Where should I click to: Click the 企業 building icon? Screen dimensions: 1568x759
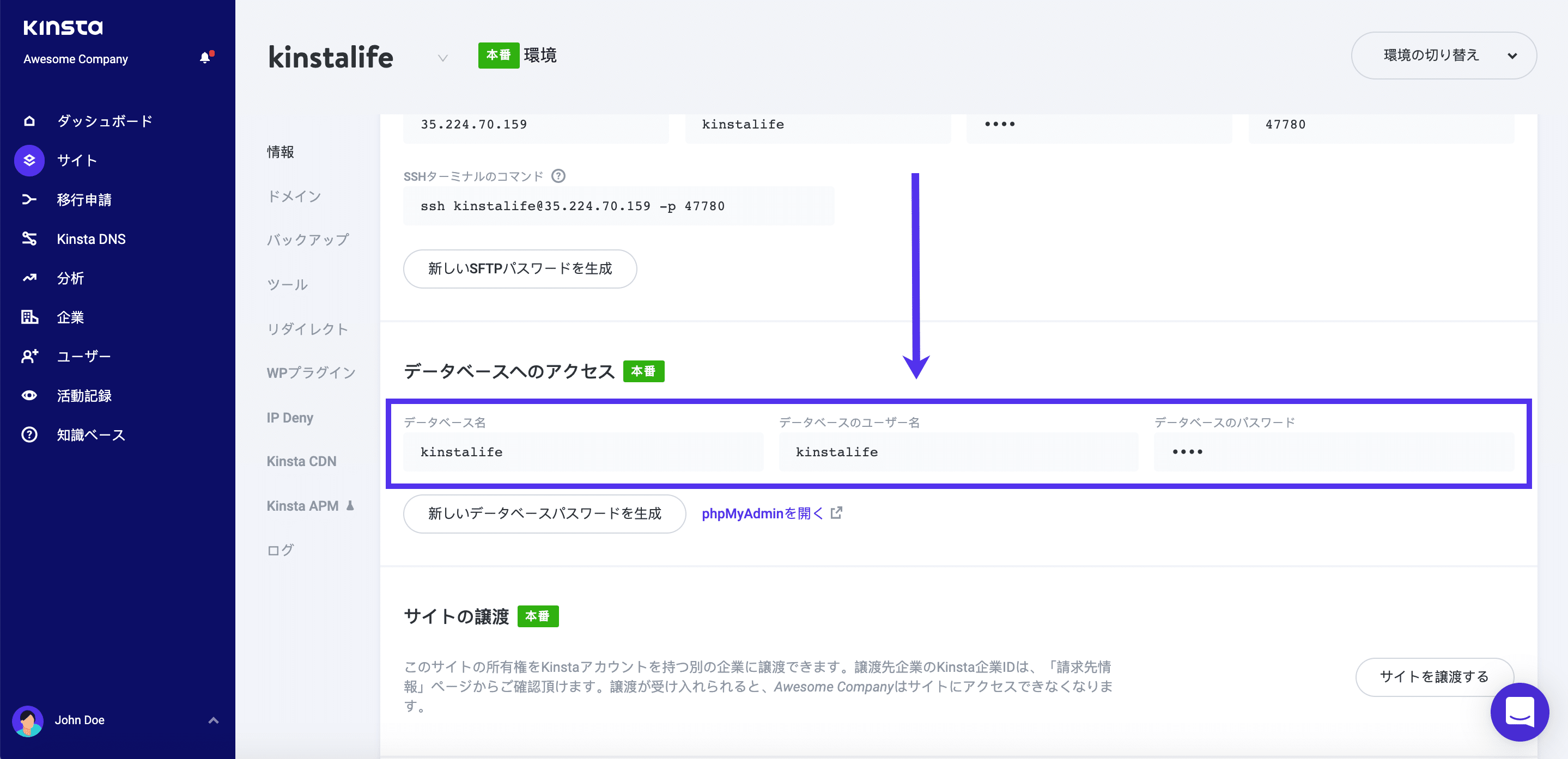(29, 317)
